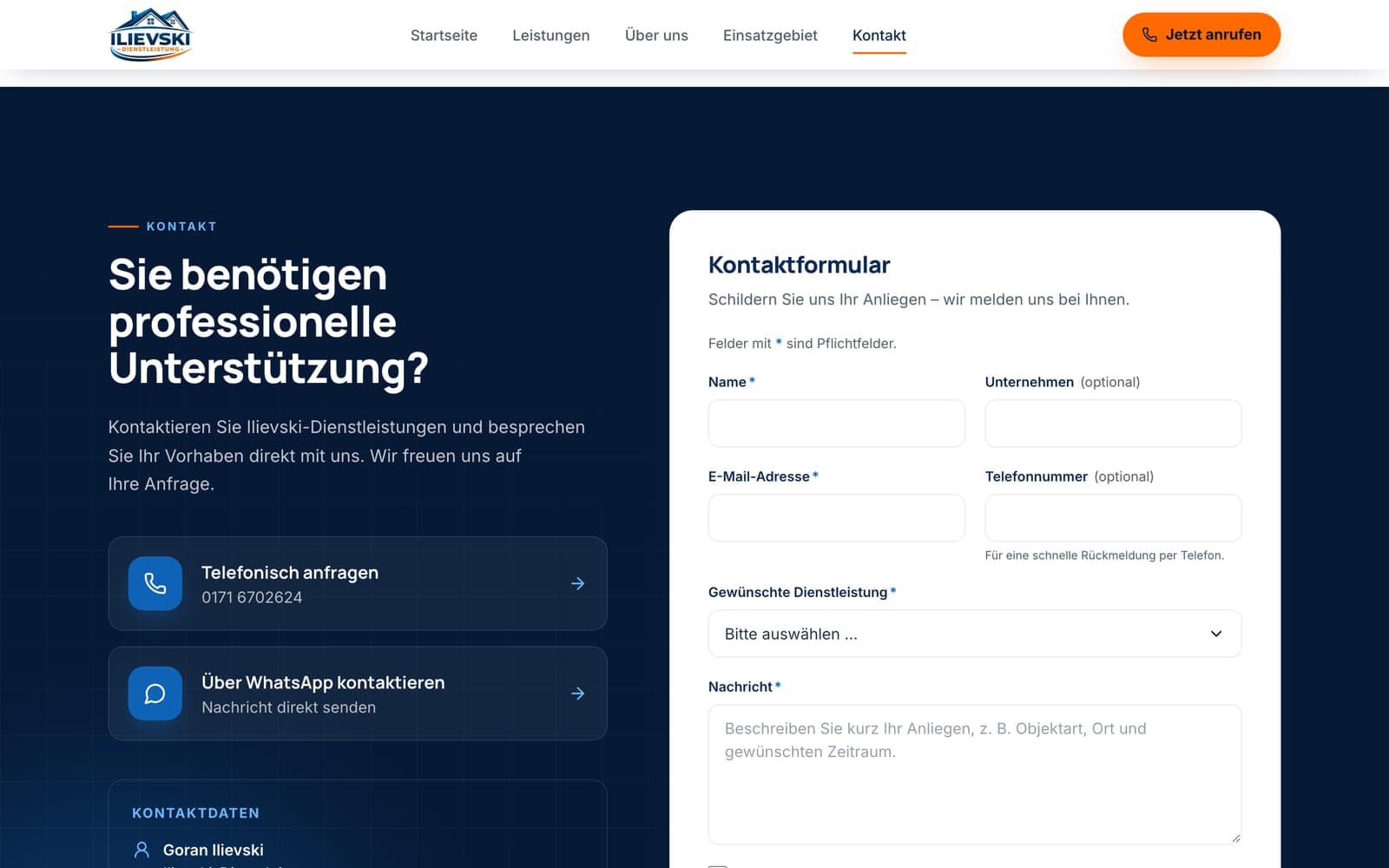Click the Jetzt anrufen button
1389x868 pixels.
coord(1201,35)
